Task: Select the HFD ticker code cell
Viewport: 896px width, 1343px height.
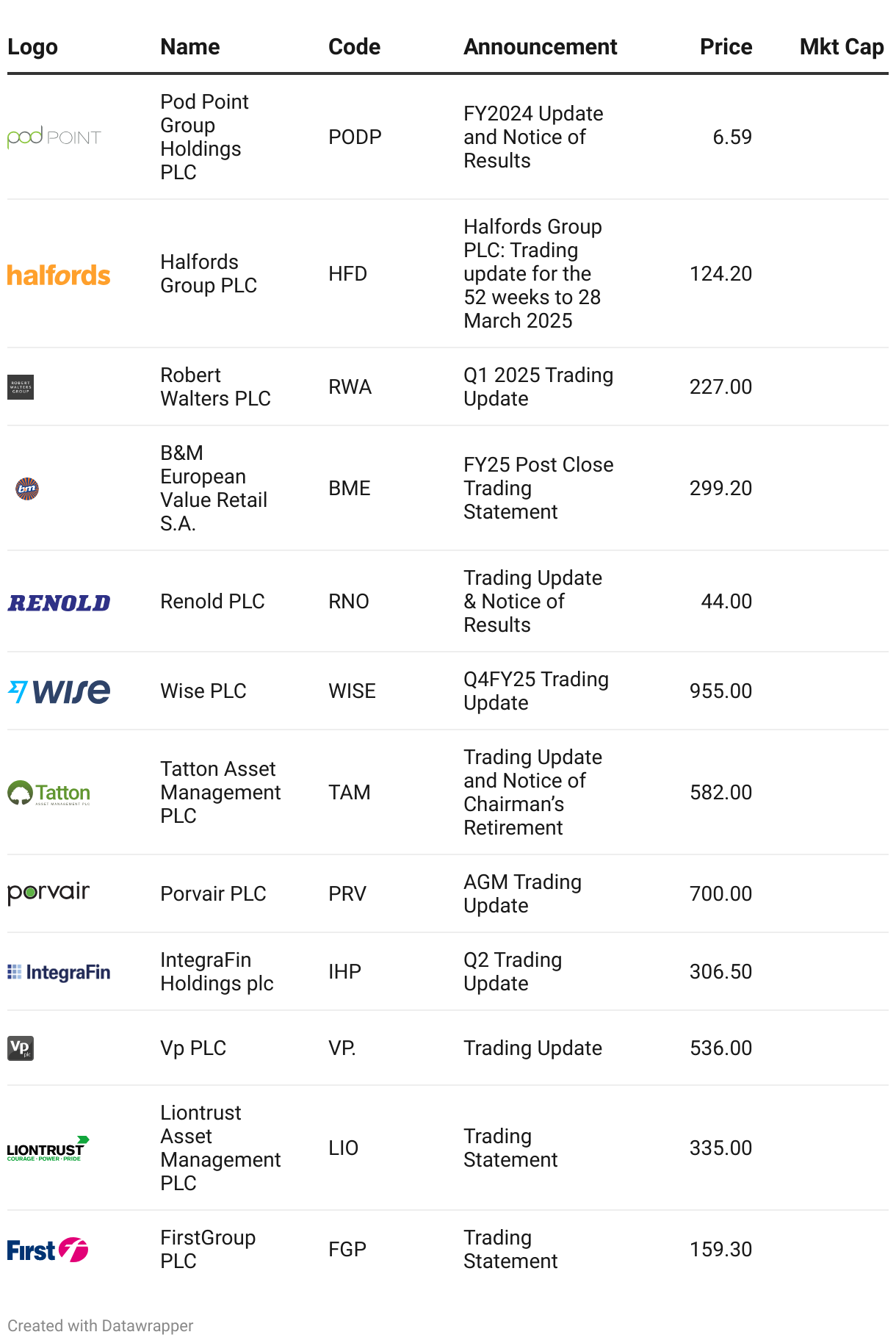Action: point(347,274)
